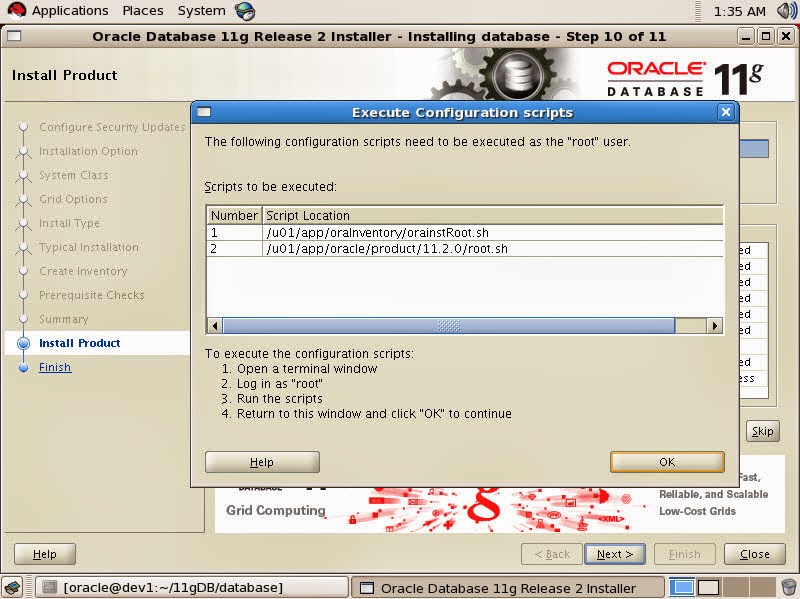This screenshot has height=599, width=800.
Task: Maximize the Oracle installer window
Action: tap(766, 36)
